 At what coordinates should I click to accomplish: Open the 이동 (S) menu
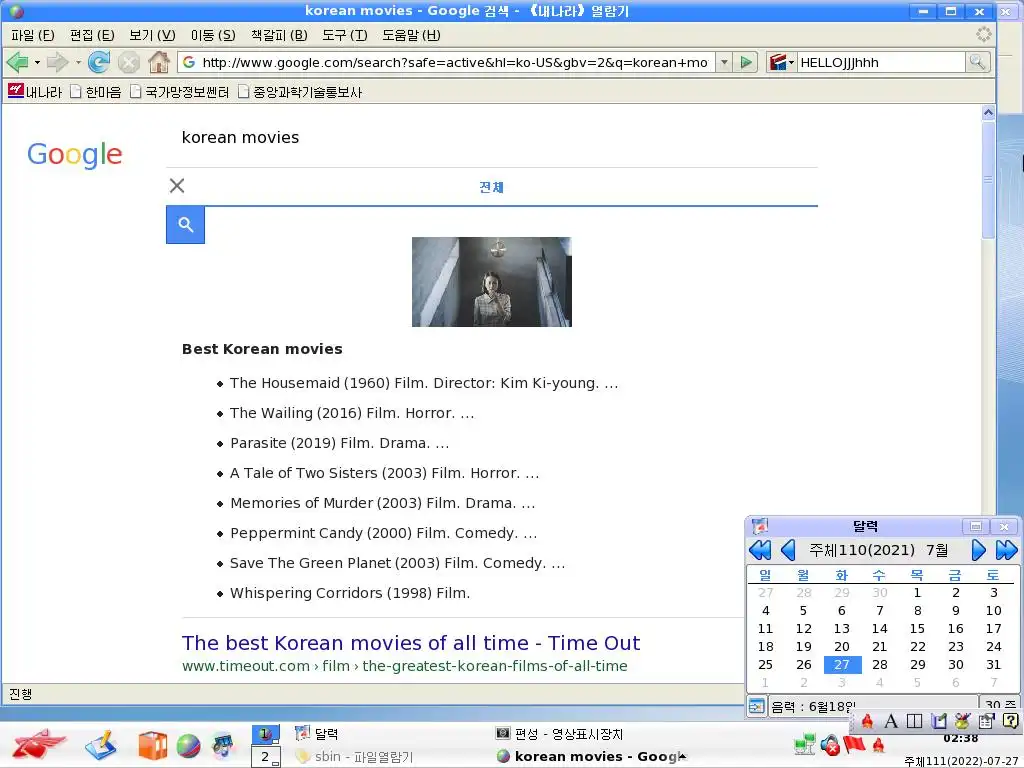(213, 35)
